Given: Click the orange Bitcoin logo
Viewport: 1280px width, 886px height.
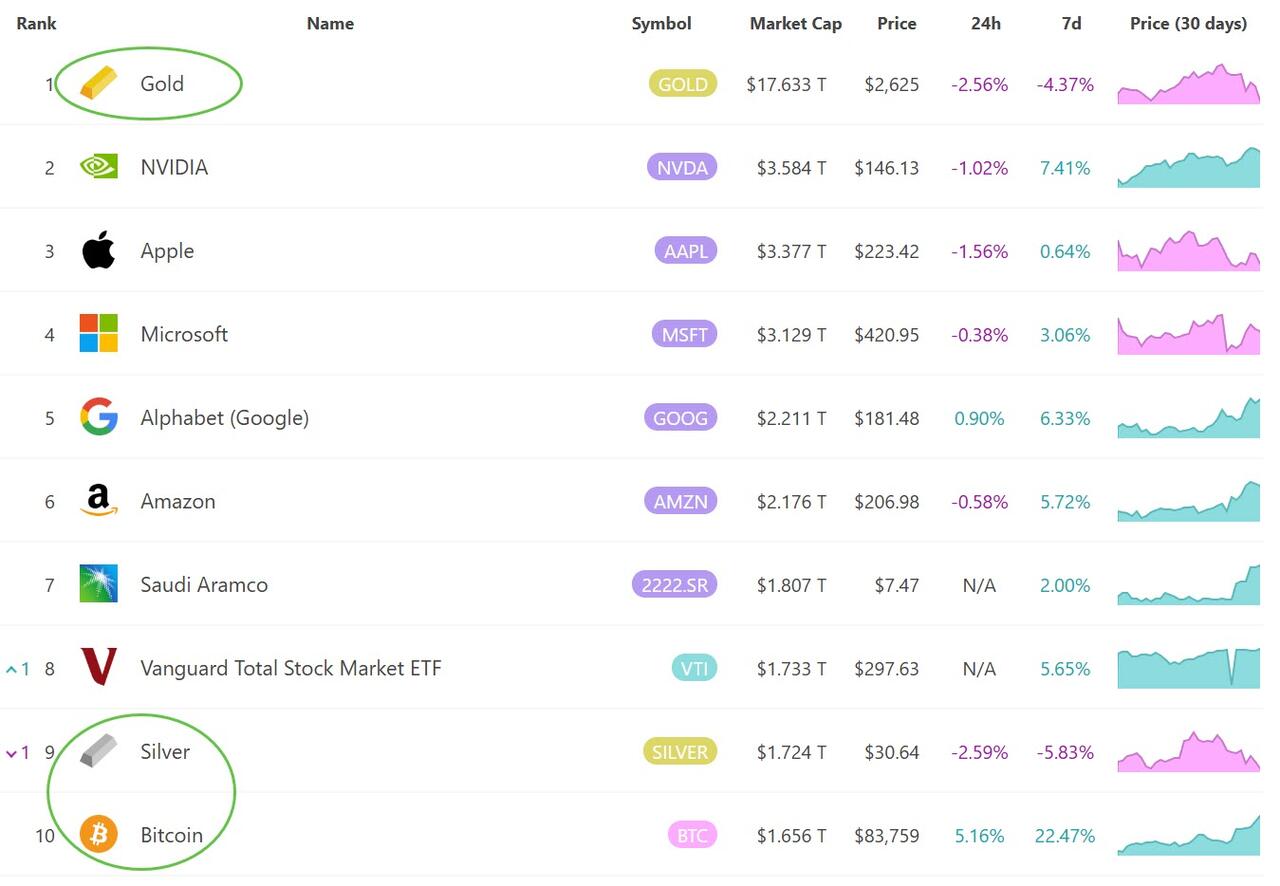Looking at the screenshot, I should point(98,835).
